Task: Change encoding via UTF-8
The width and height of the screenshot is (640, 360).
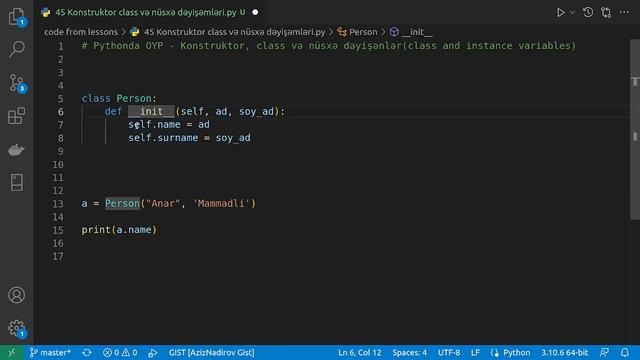Action: tap(449, 353)
